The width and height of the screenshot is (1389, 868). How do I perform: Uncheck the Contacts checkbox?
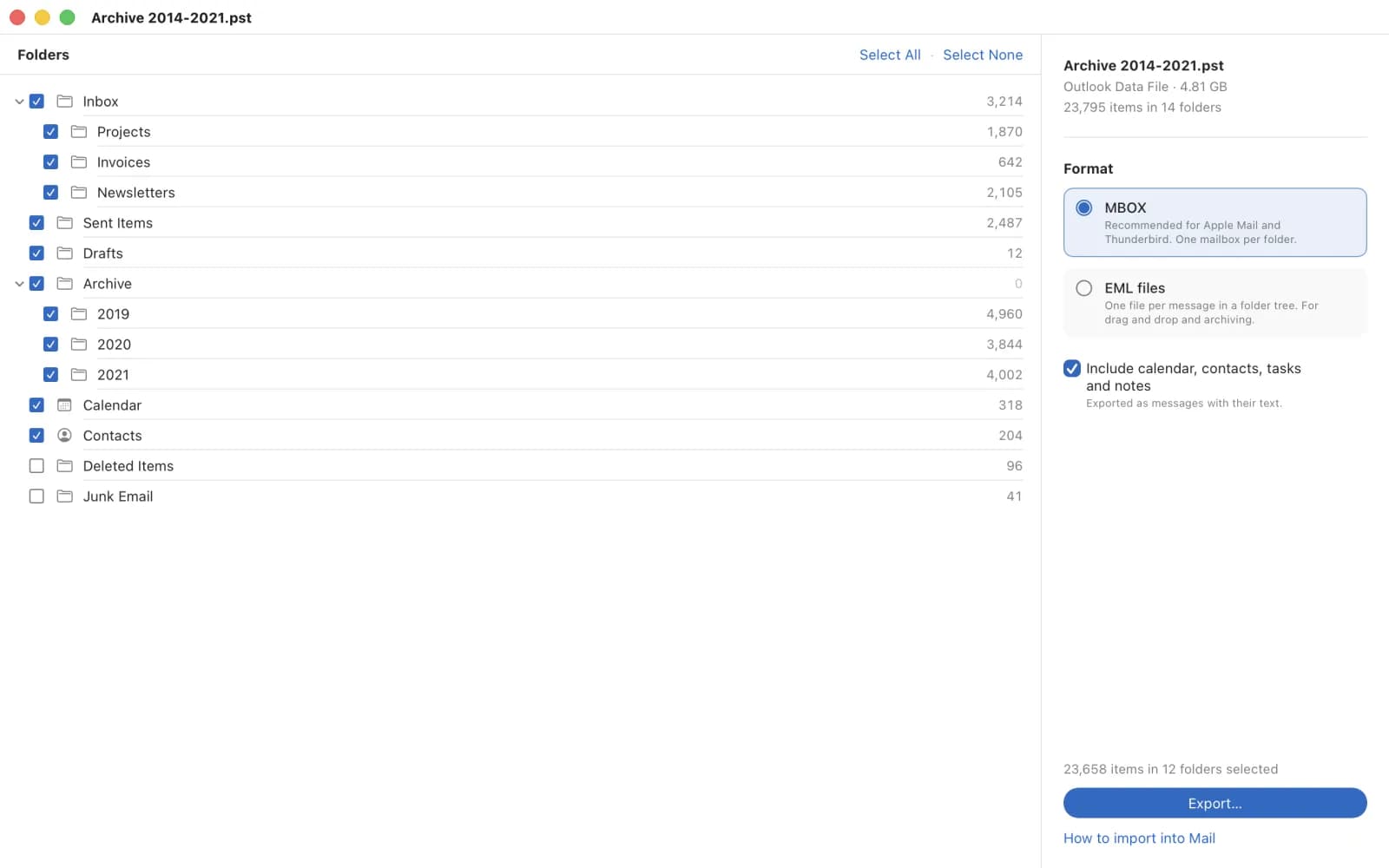[x=36, y=436]
